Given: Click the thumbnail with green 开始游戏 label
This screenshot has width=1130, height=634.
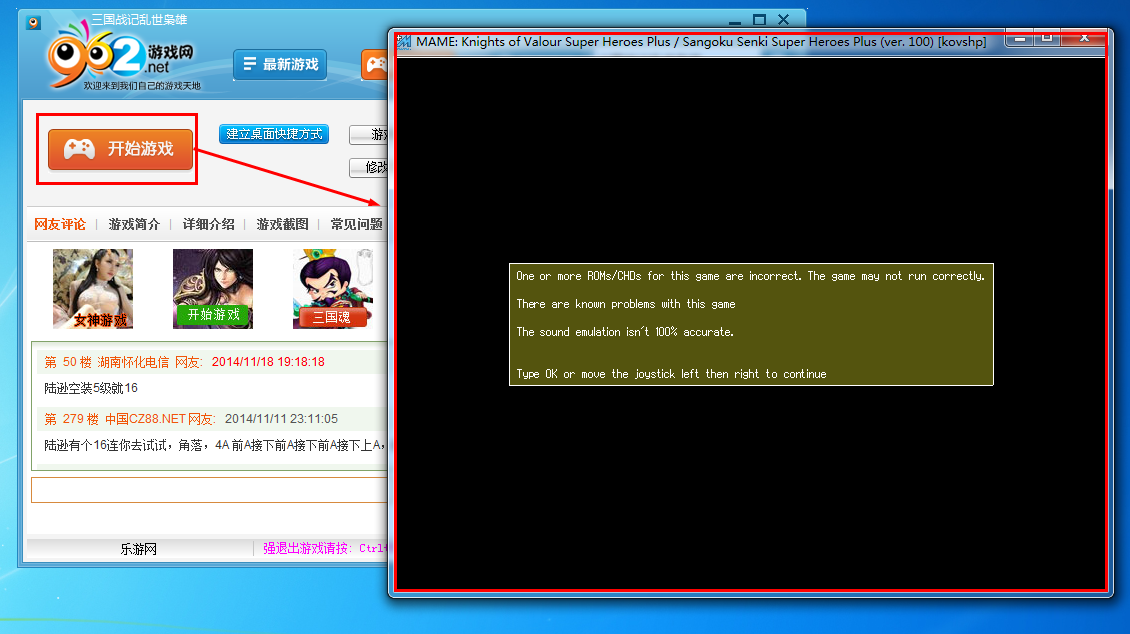Looking at the screenshot, I should click(213, 289).
